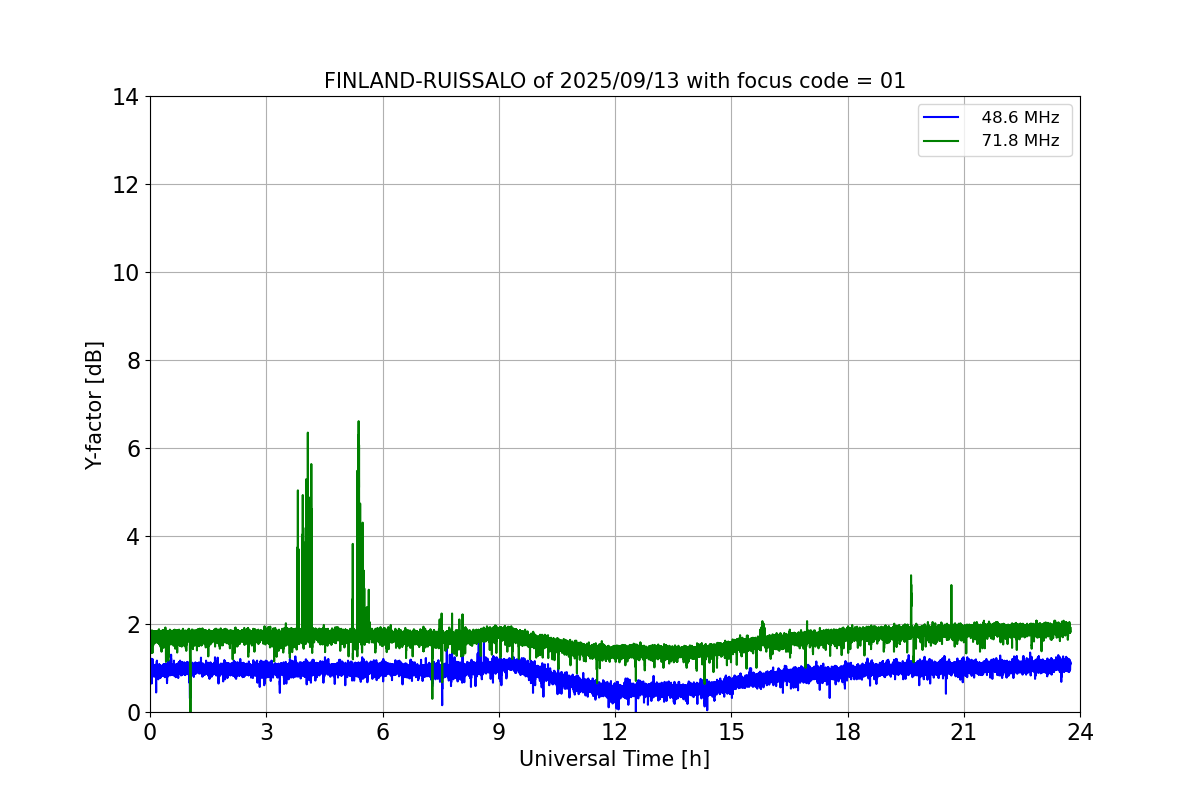This screenshot has width=1200, height=800.
Task: Click the green line sample in legend
Action: pyautogui.click(x=941, y=141)
